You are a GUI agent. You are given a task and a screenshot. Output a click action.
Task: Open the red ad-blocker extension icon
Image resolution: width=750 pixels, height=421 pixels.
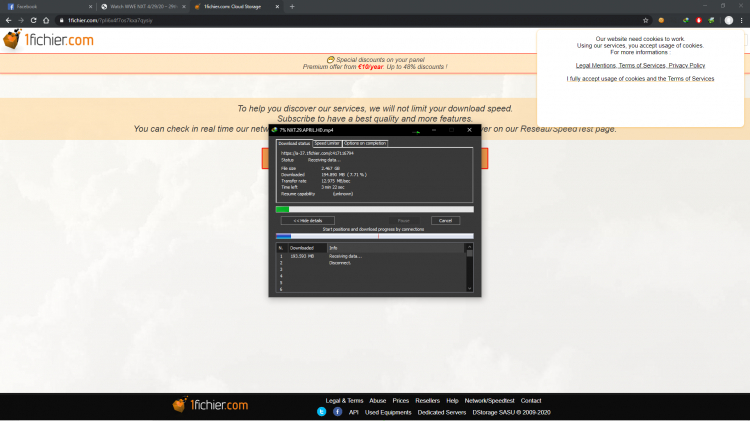(x=698, y=20)
